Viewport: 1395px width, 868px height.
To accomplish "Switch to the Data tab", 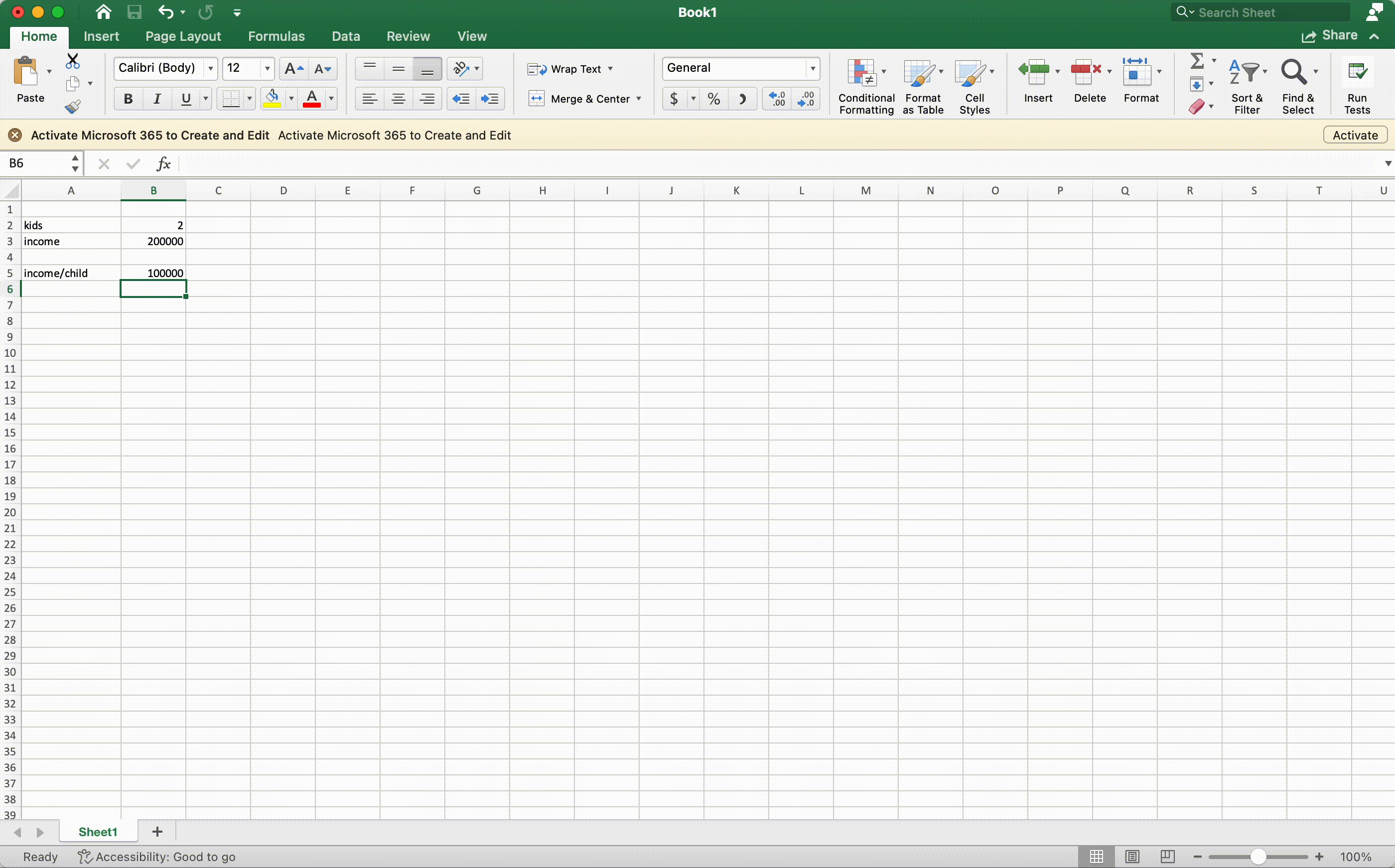I will (x=345, y=36).
